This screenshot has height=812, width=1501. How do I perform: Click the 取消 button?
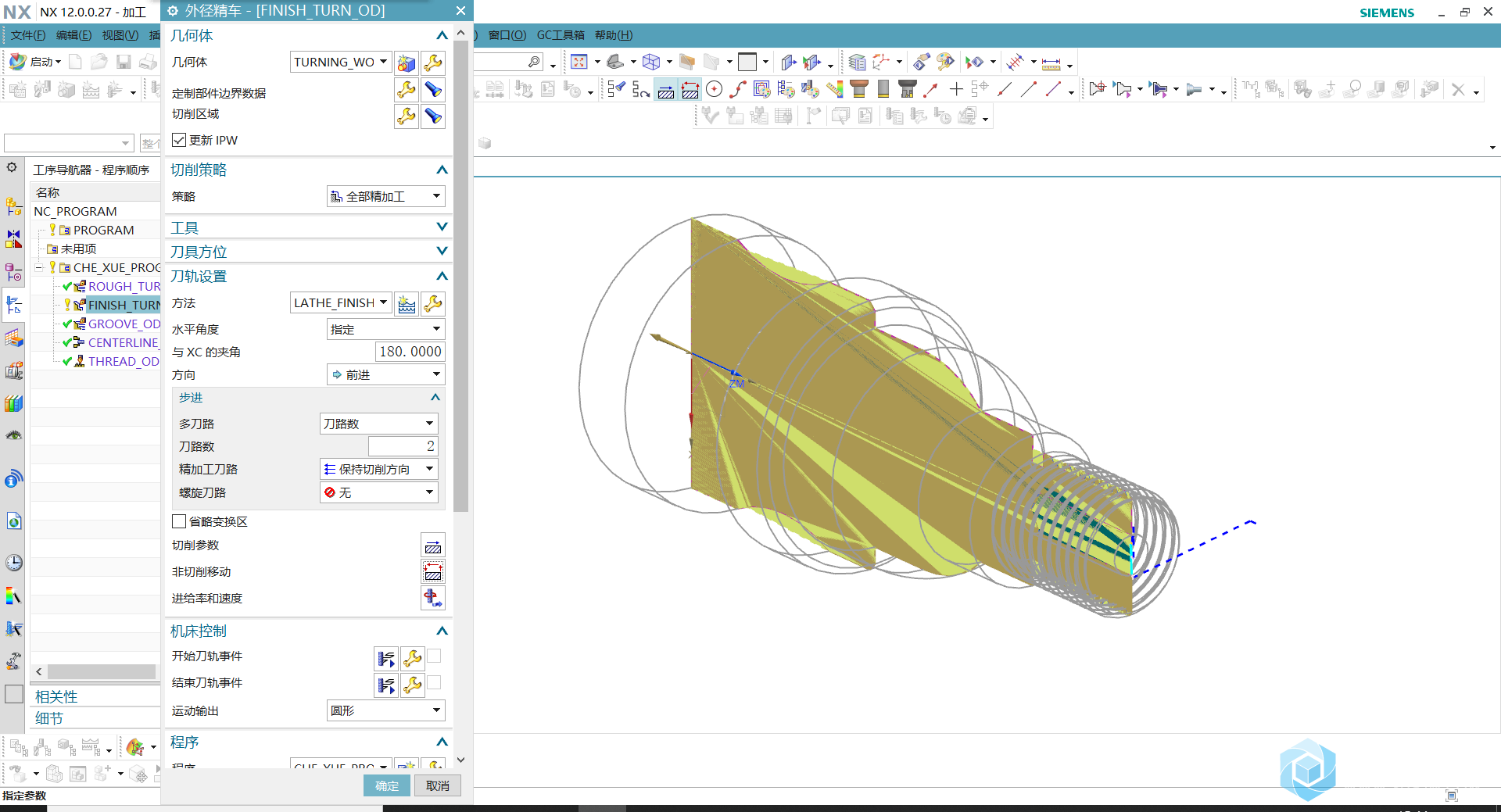coord(438,785)
